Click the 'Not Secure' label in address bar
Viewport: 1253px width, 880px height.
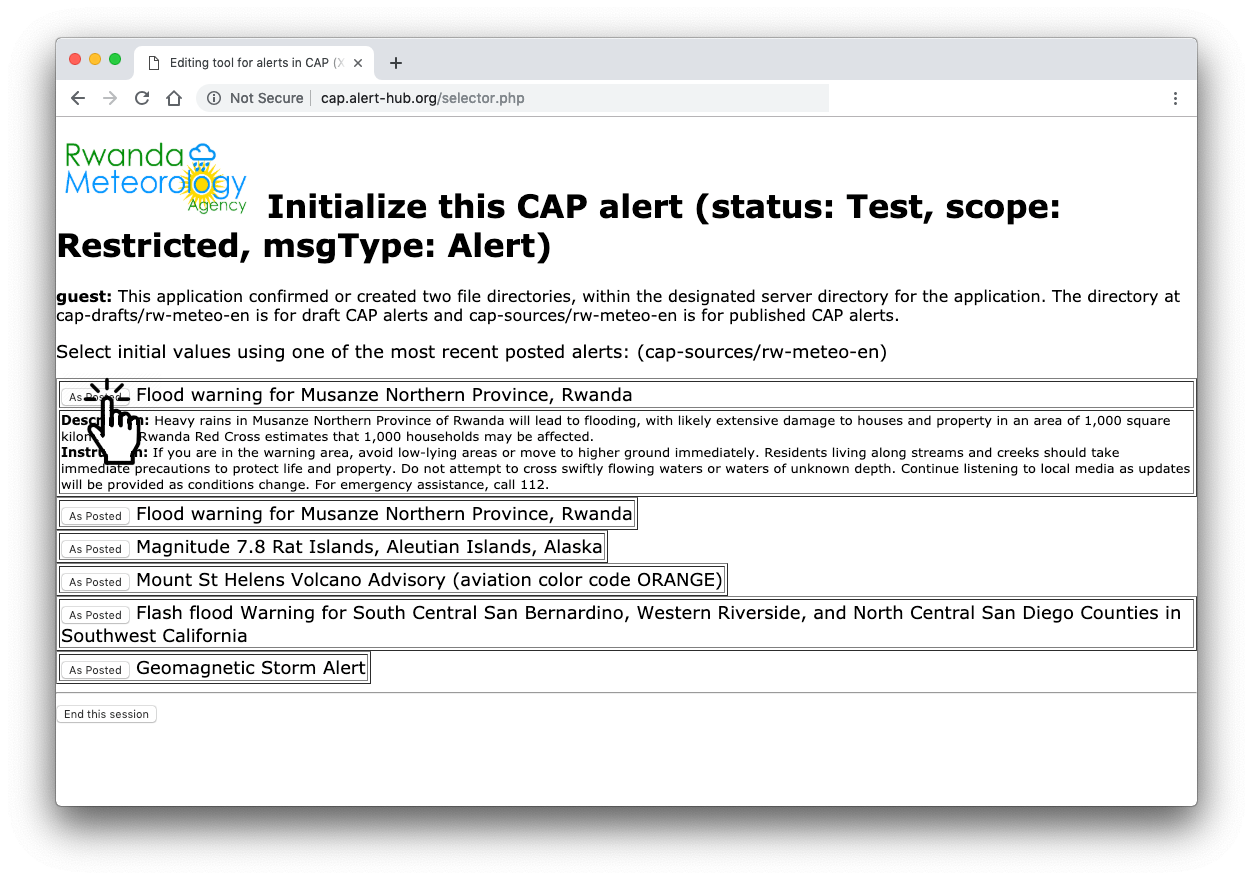tap(266, 98)
